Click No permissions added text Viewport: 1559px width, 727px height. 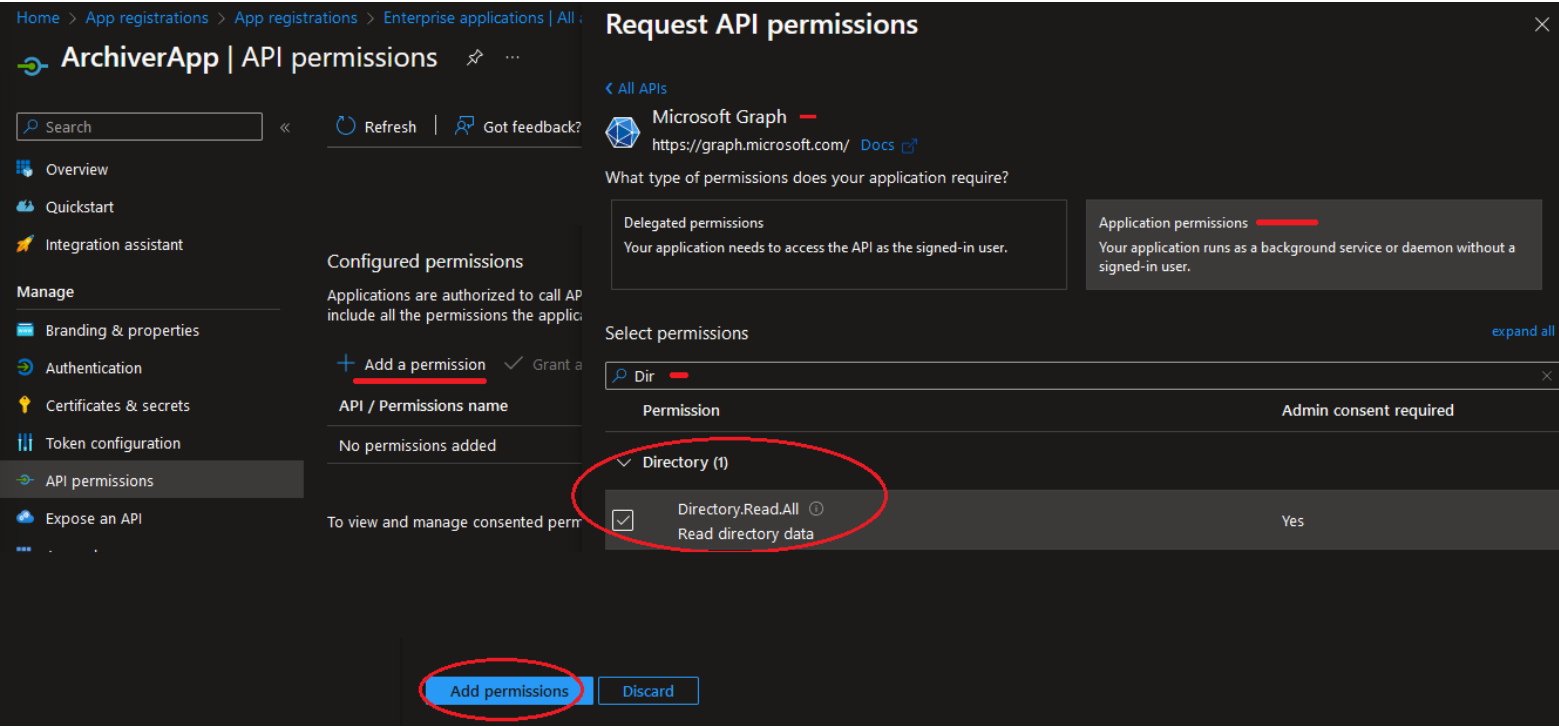click(417, 445)
